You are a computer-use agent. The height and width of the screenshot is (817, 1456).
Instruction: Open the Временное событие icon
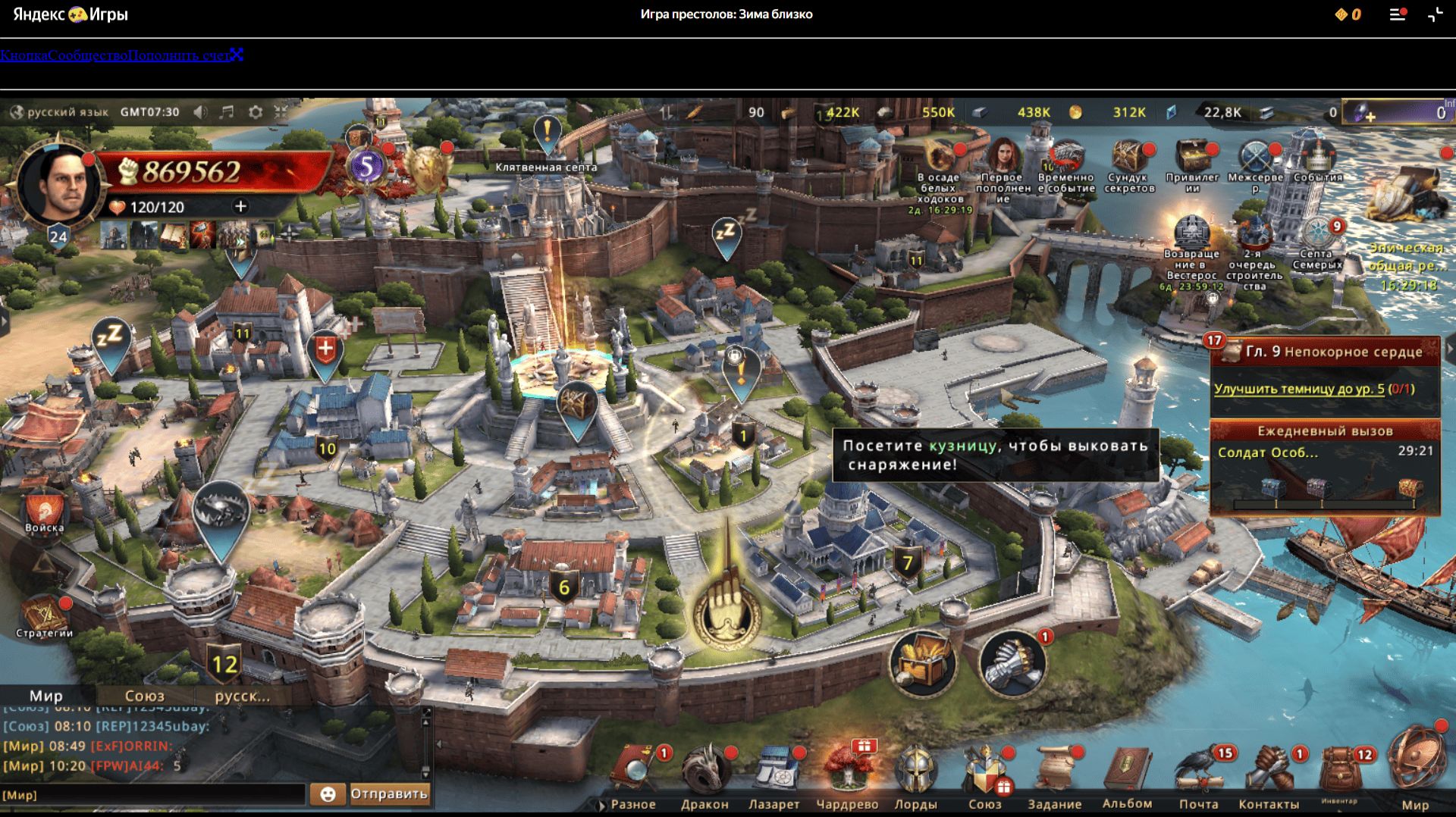pyautogui.click(x=1066, y=155)
